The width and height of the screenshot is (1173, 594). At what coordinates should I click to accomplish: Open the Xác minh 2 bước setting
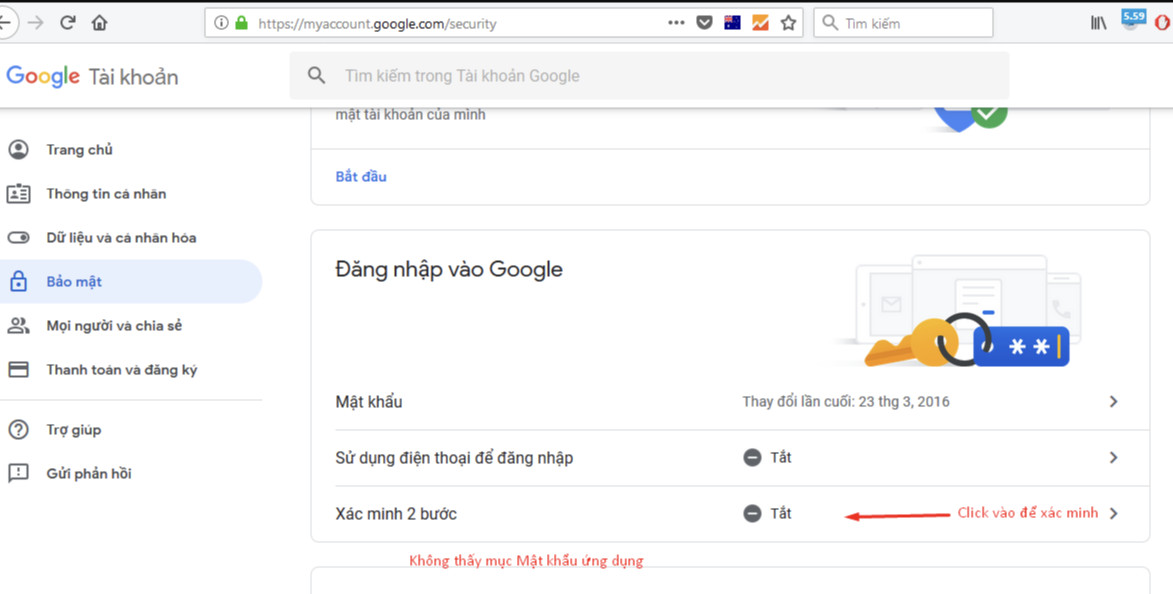730,514
